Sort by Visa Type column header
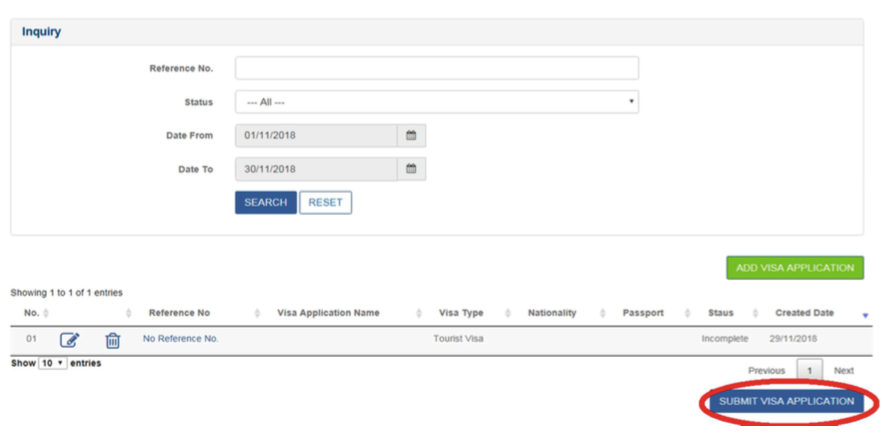The height and width of the screenshot is (434, 882). tap(460, 313)
